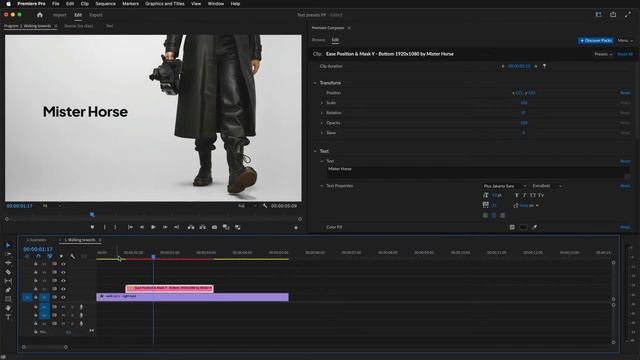Click Mark Out in Program monitor
This screenshot has width=640, height=360.
click(x=115, y=227)
